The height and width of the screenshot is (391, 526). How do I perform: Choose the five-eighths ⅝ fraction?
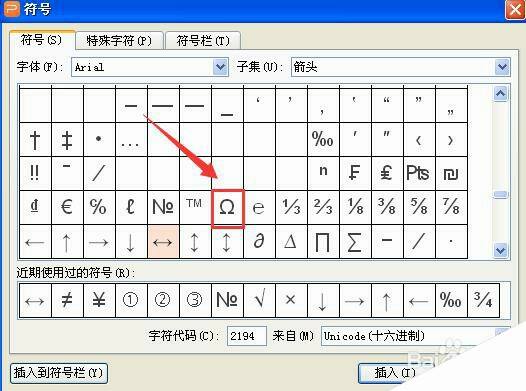(419, 208)
